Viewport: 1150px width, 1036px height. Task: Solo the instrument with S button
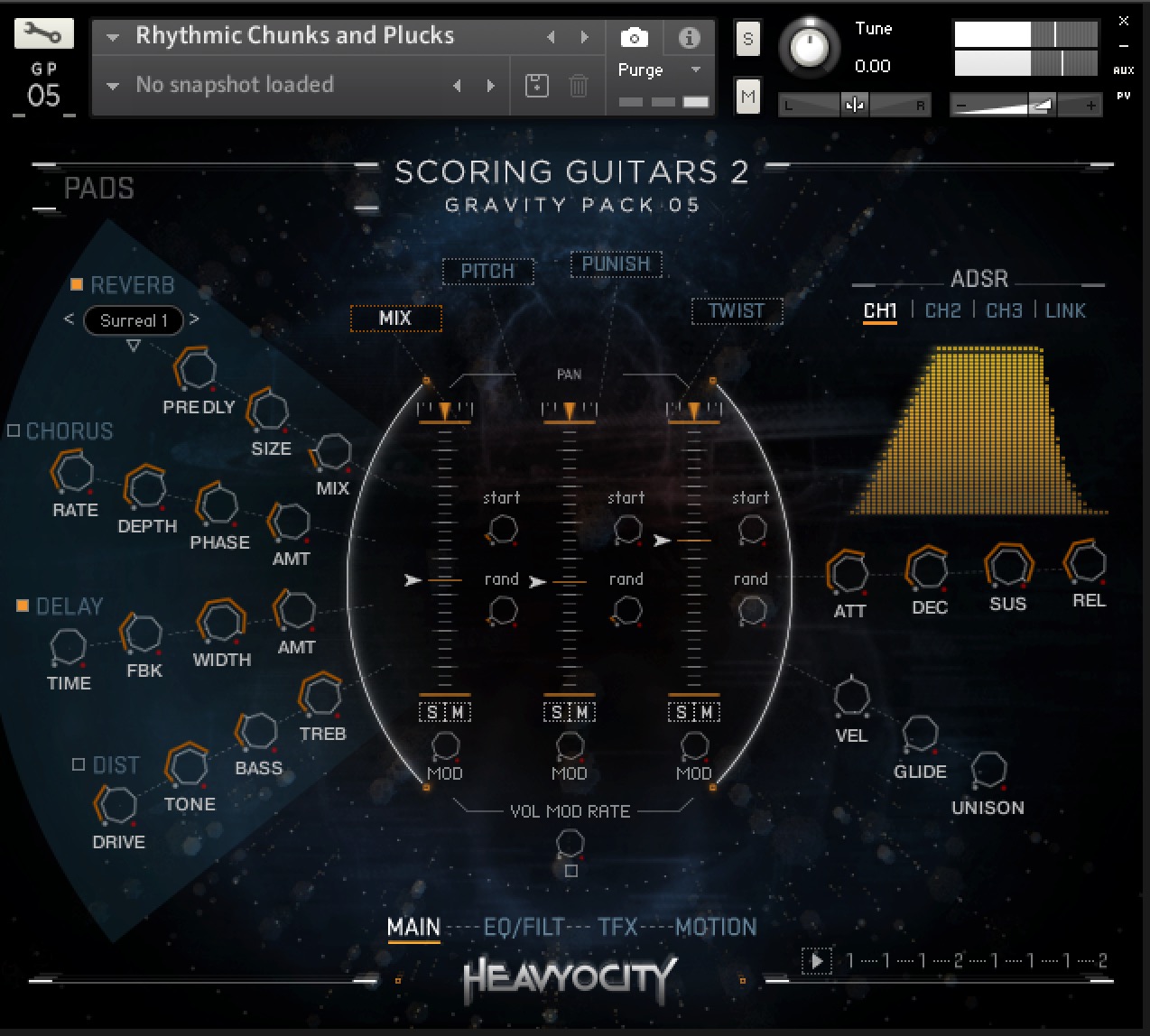coord(747,39)
